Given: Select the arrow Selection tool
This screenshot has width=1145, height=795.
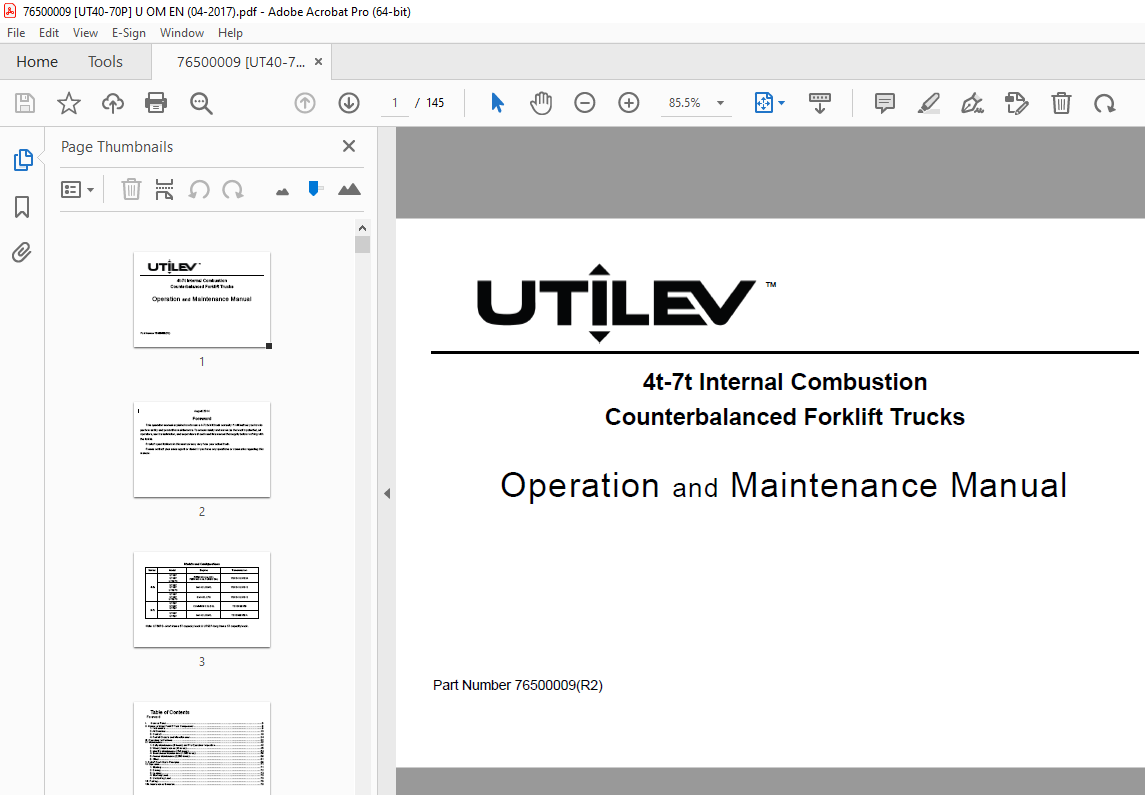Looking at the screenshot, I should (x=497, y=103).
